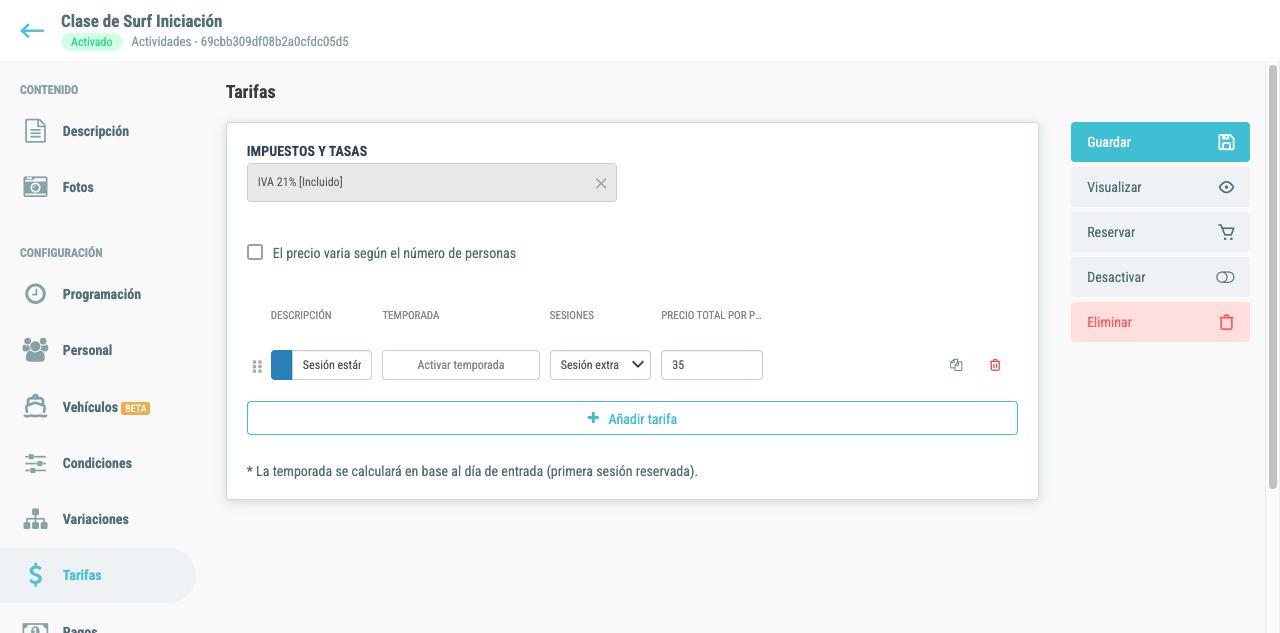
Task: Click the Programación clock icon
Action: (x=35, y=294)
